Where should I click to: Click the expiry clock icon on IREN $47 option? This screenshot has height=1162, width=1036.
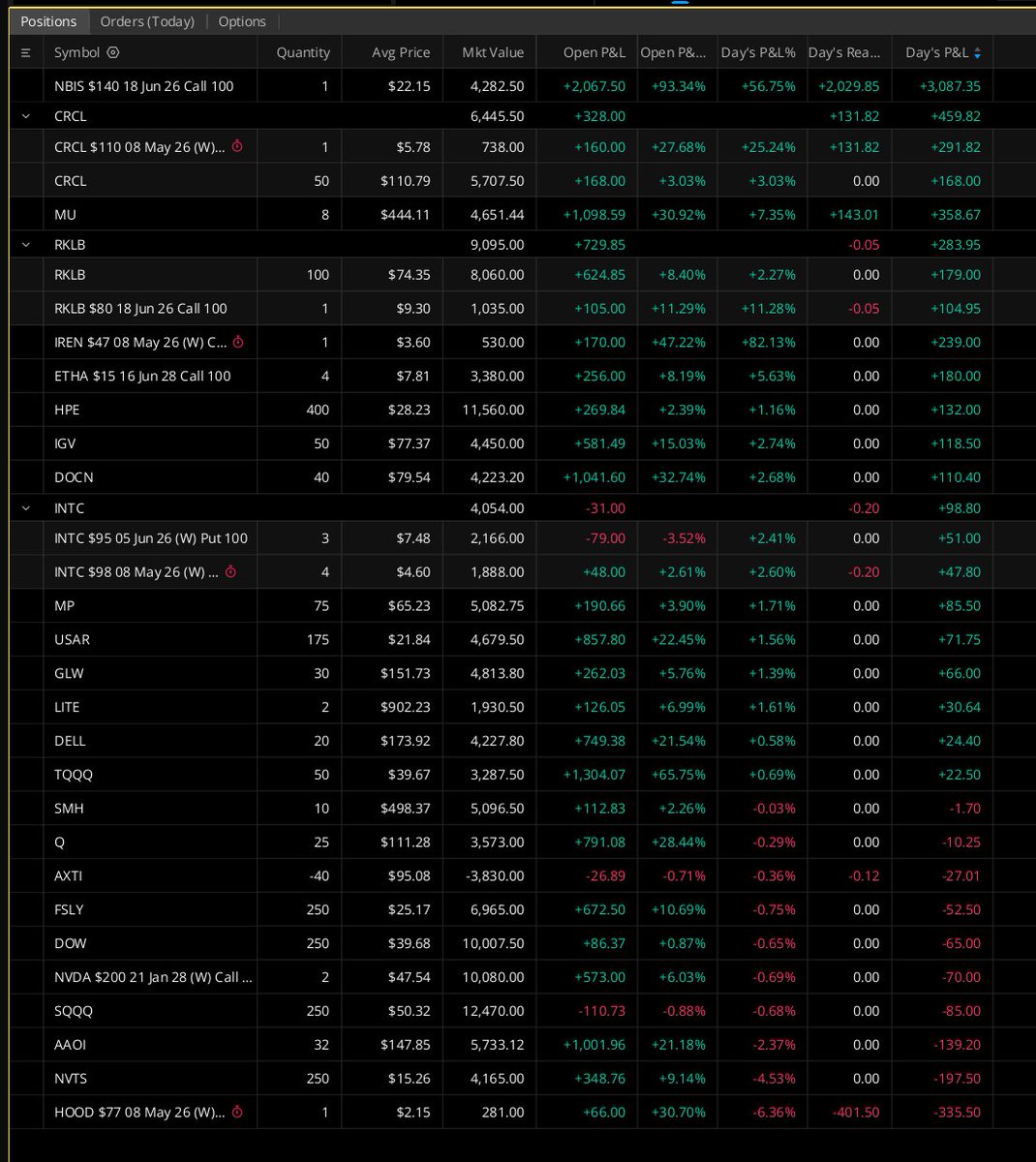(238, 342)
